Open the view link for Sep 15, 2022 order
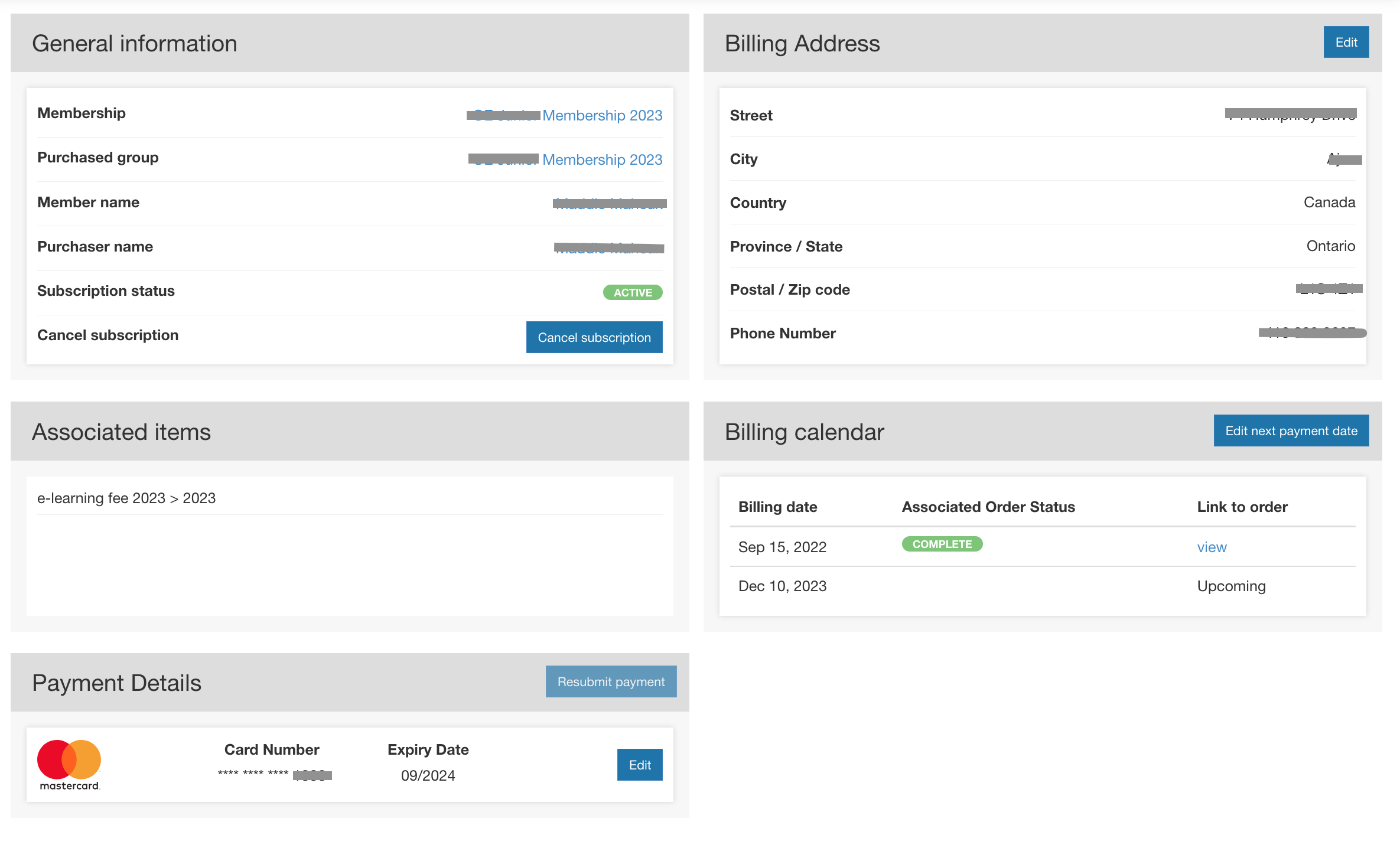Viewport: 1400px width, 848px height. pyautogui.click(x=1212, y=547)
